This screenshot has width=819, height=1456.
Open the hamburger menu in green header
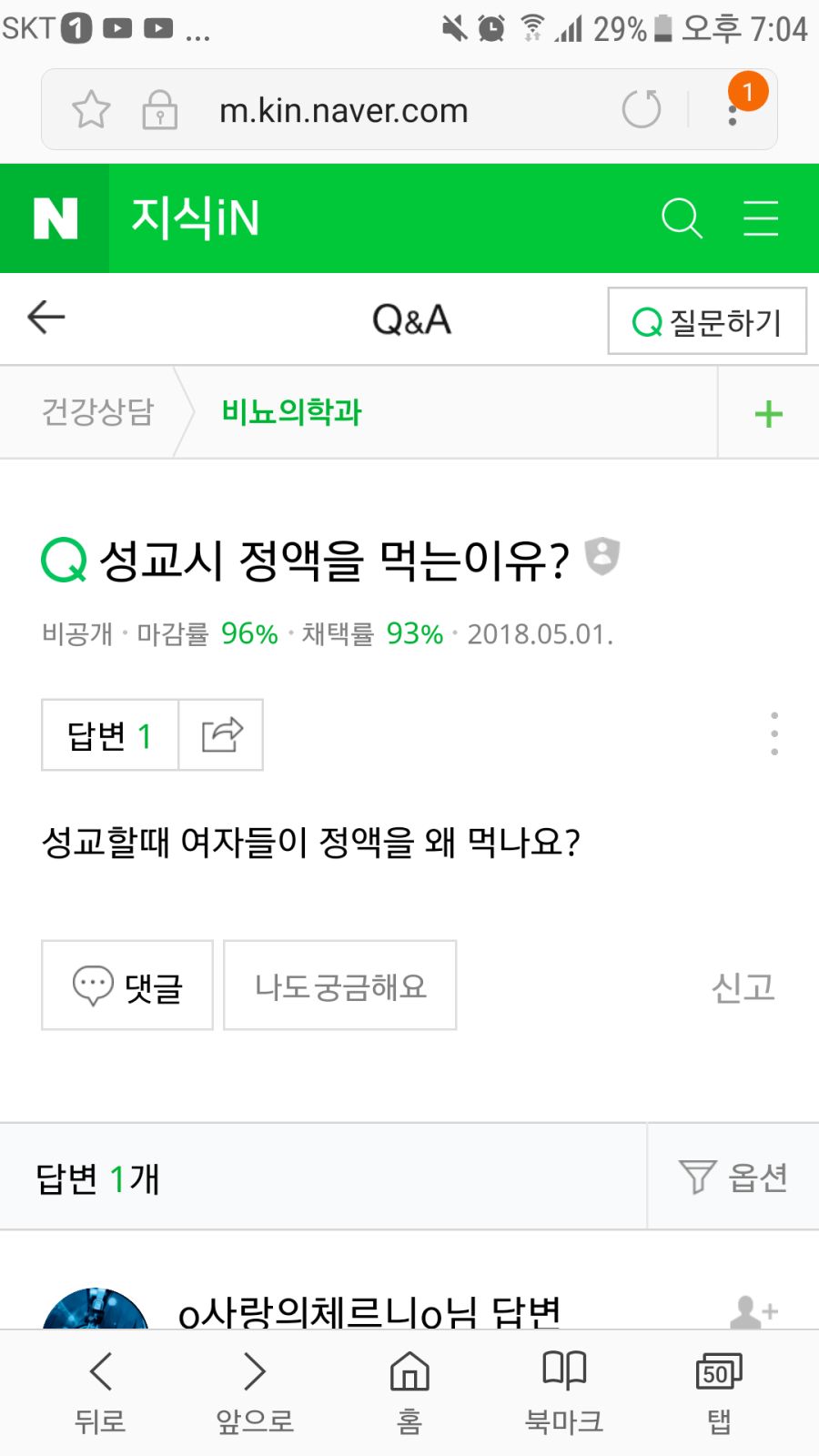coord(761,218)
